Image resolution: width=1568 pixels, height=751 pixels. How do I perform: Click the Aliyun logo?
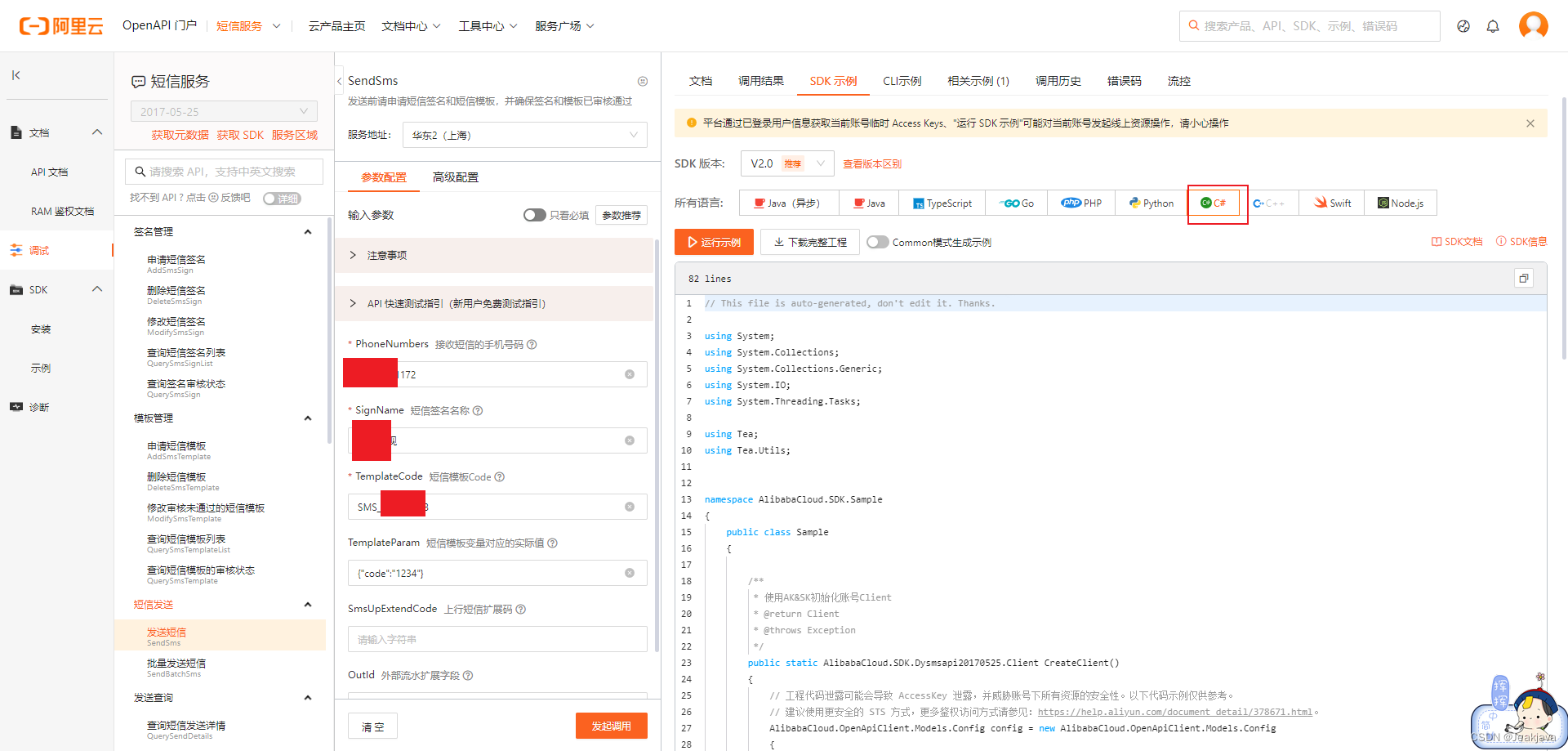click(x=61, y=26)
